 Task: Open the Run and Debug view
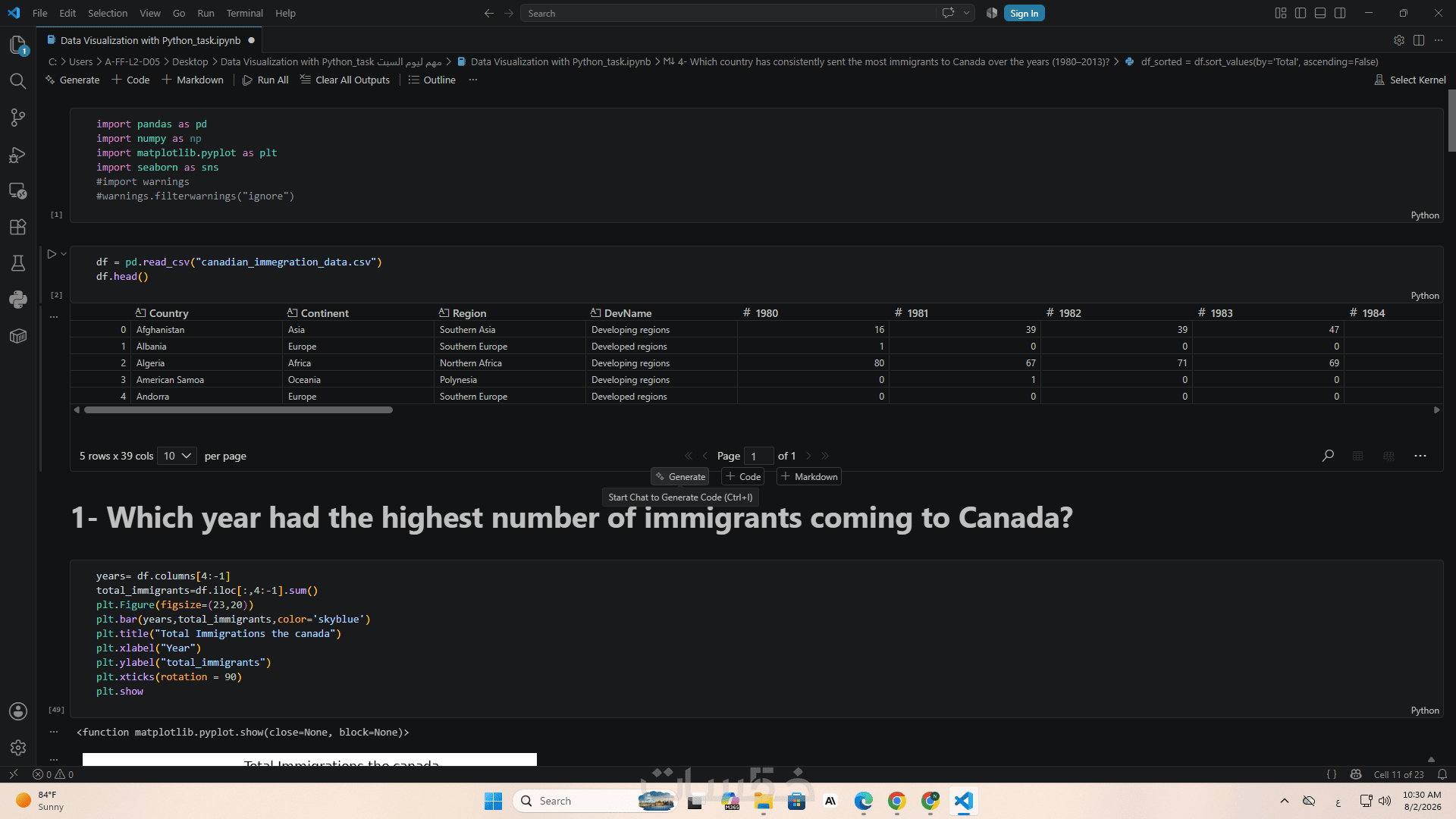click(x=18, y=155)
